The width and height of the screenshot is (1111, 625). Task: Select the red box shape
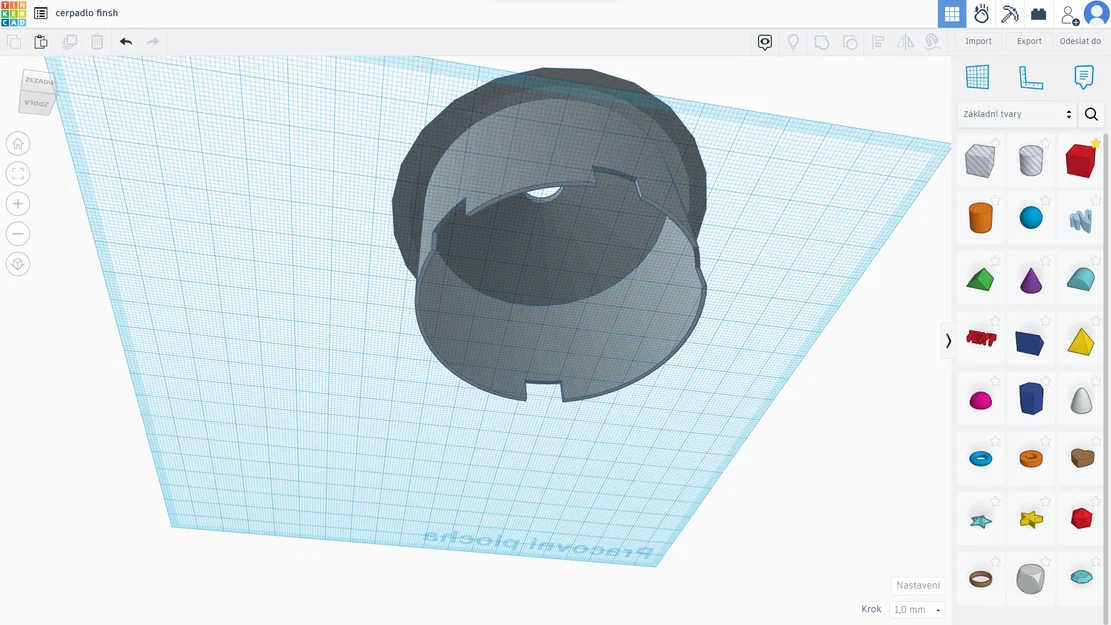click(1081, 161)
